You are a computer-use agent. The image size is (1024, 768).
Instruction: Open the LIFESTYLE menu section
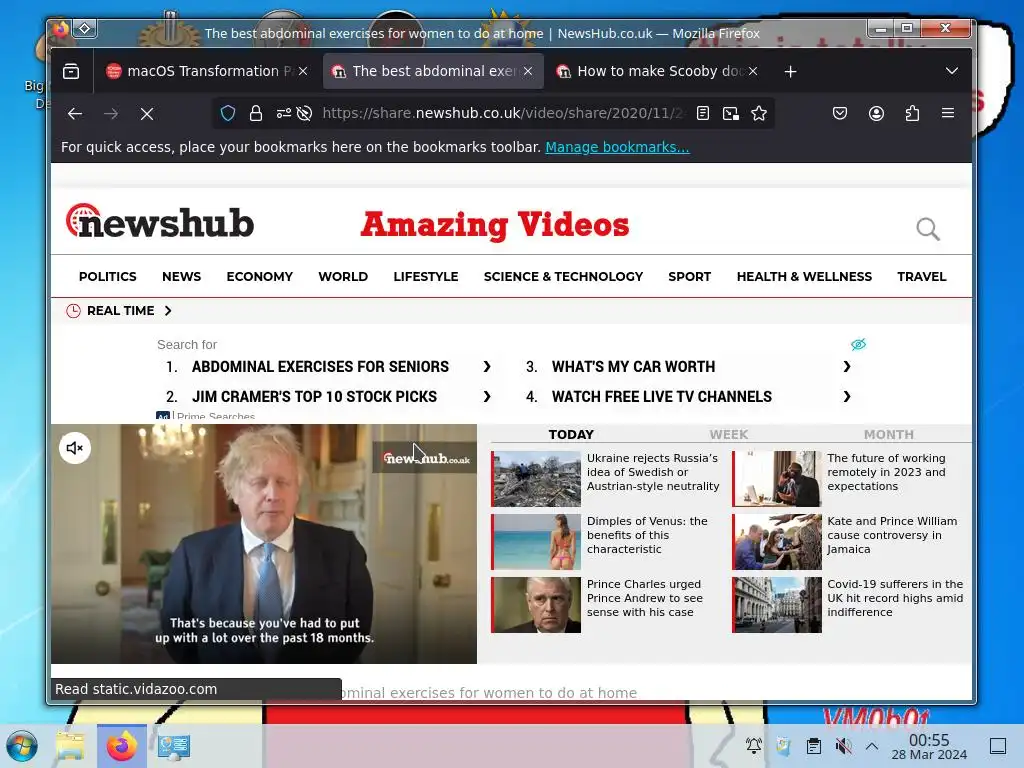coord(426,277)
